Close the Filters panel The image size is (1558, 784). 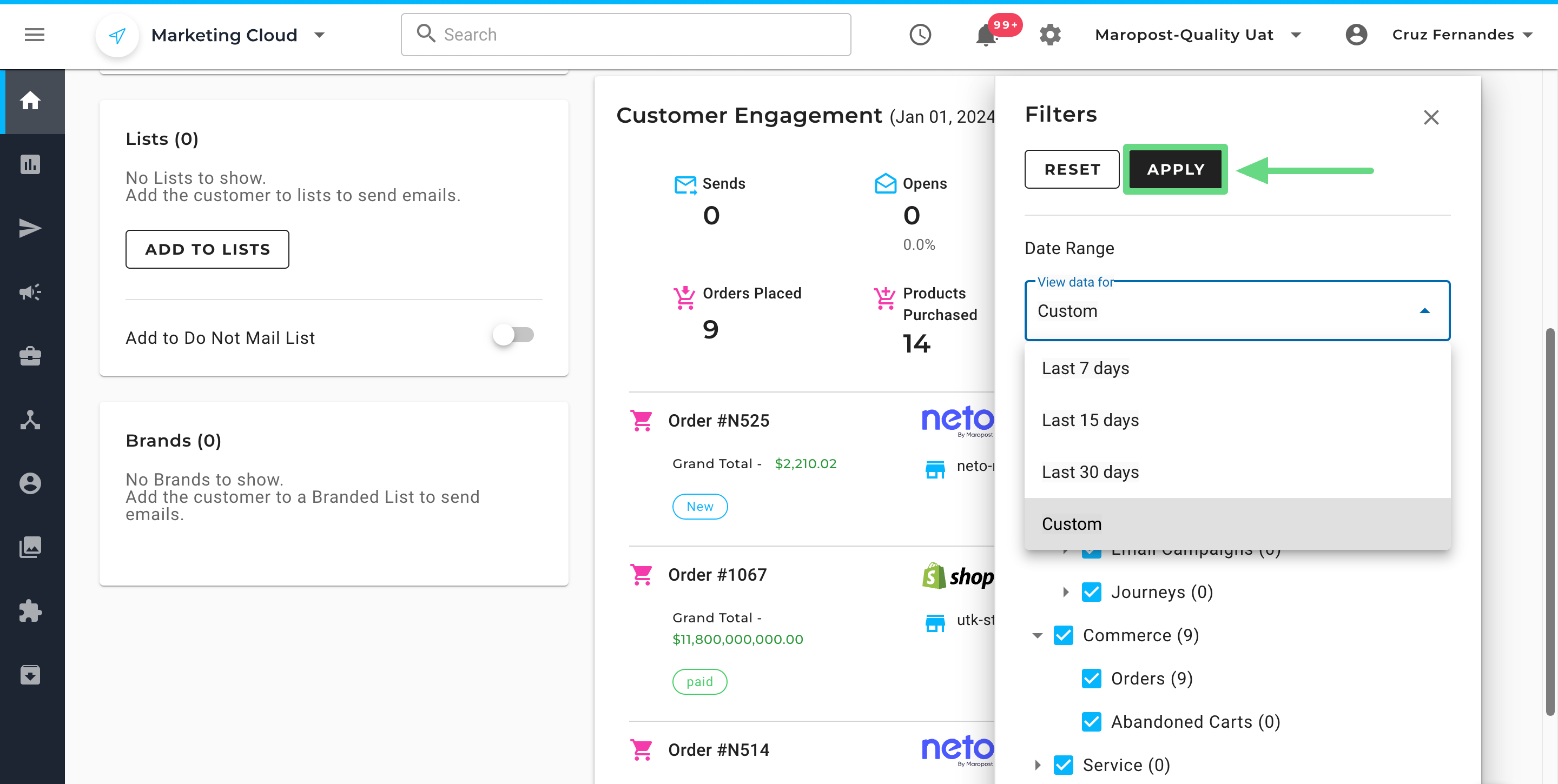point(1430,117)
